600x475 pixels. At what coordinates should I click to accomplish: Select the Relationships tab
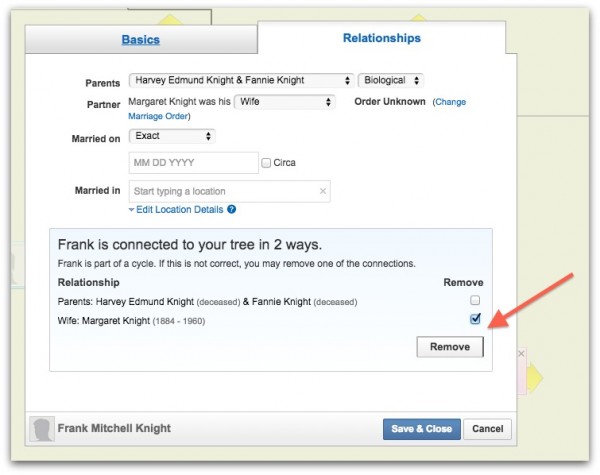pyautogui.click(x=382, y=38)
